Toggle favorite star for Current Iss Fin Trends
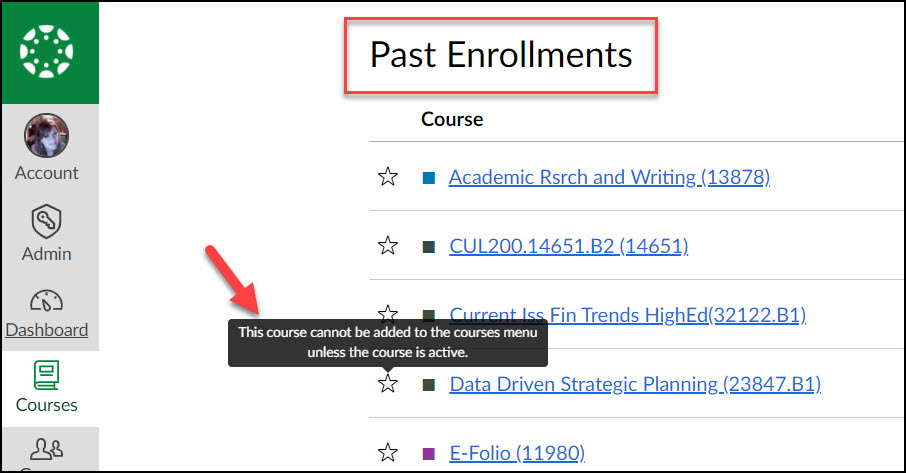 pyautogui.click(x=388, y=313)
